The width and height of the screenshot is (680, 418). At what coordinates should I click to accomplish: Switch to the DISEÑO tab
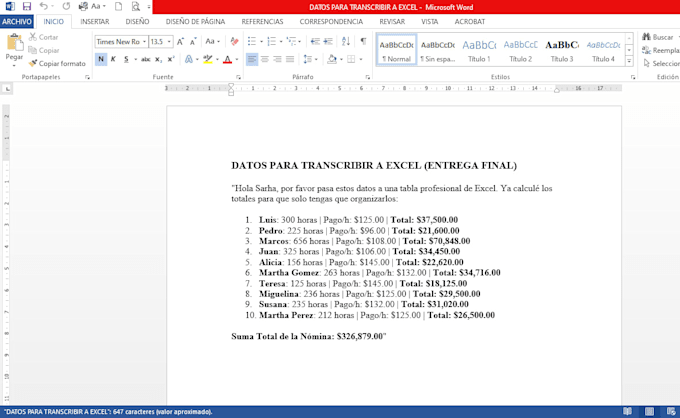tap(137, 22)
